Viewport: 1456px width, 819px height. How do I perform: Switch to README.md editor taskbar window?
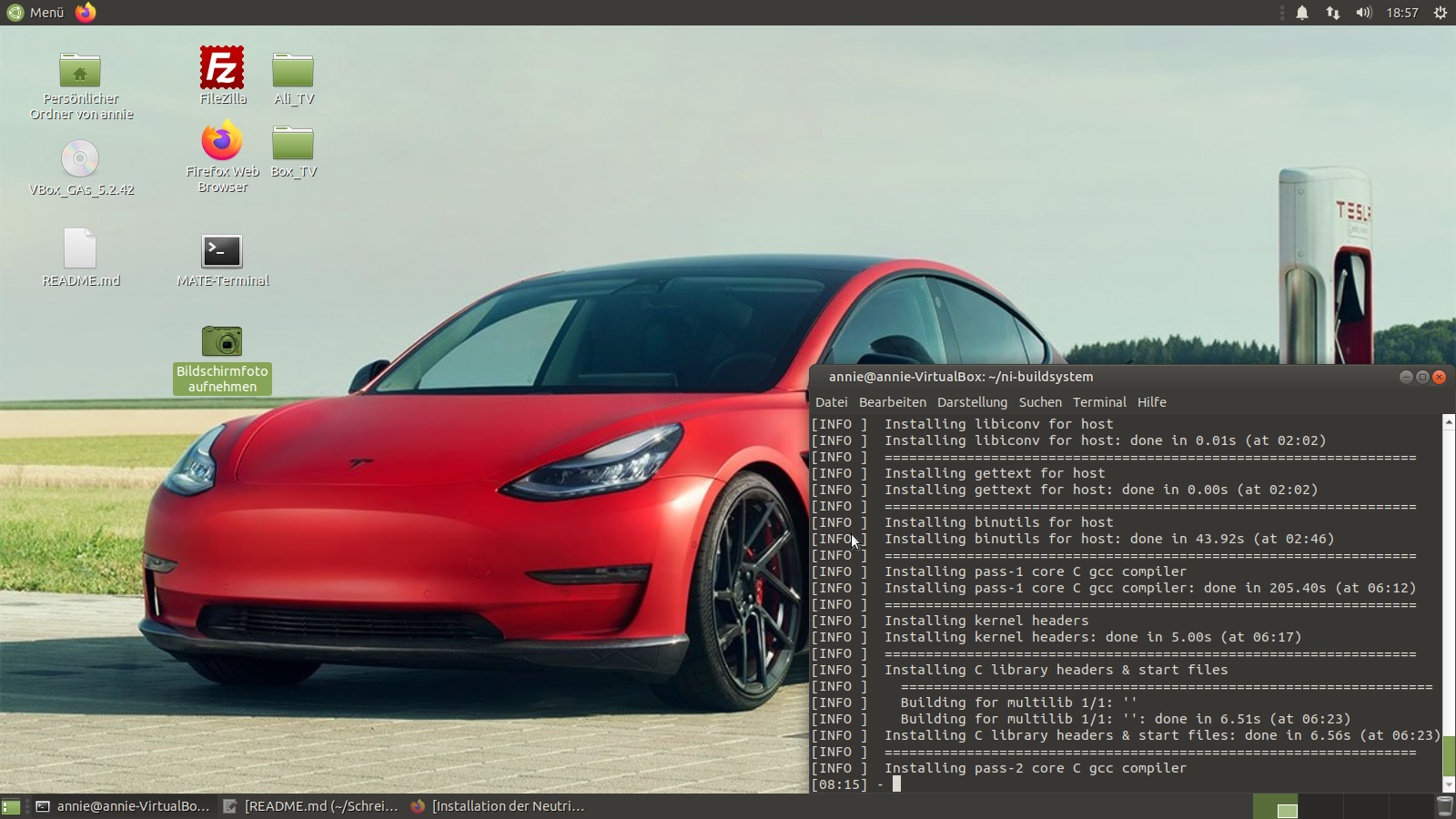tap(311, 806)
